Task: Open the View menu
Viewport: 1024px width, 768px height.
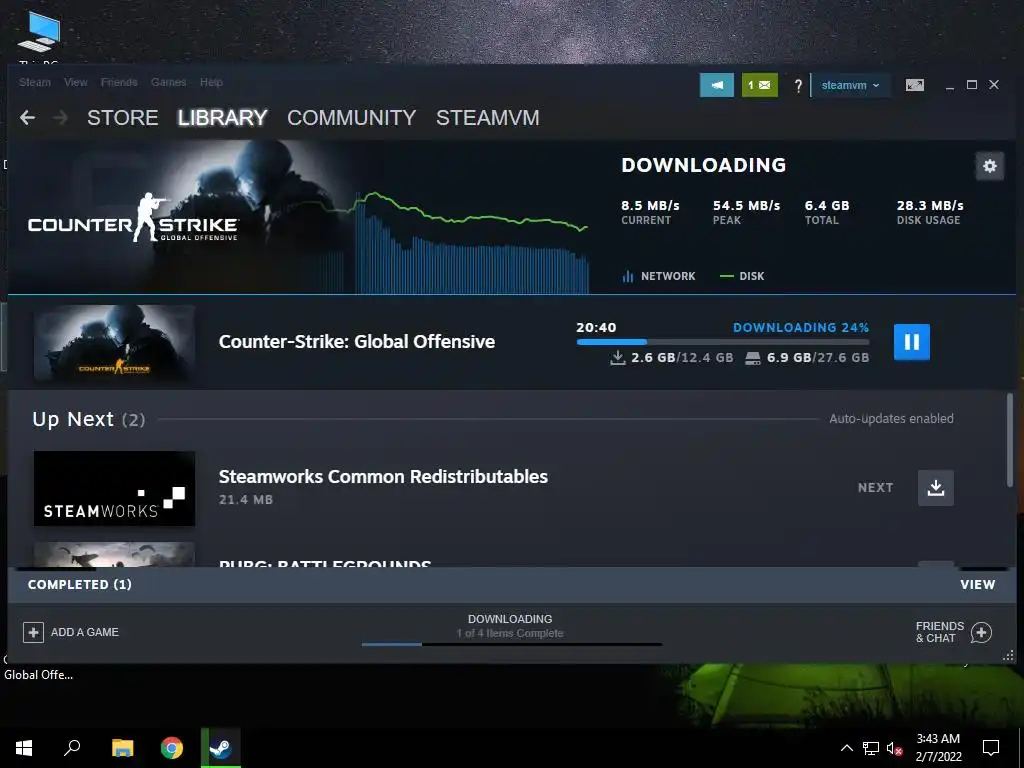Action: (x=76, y=82)
